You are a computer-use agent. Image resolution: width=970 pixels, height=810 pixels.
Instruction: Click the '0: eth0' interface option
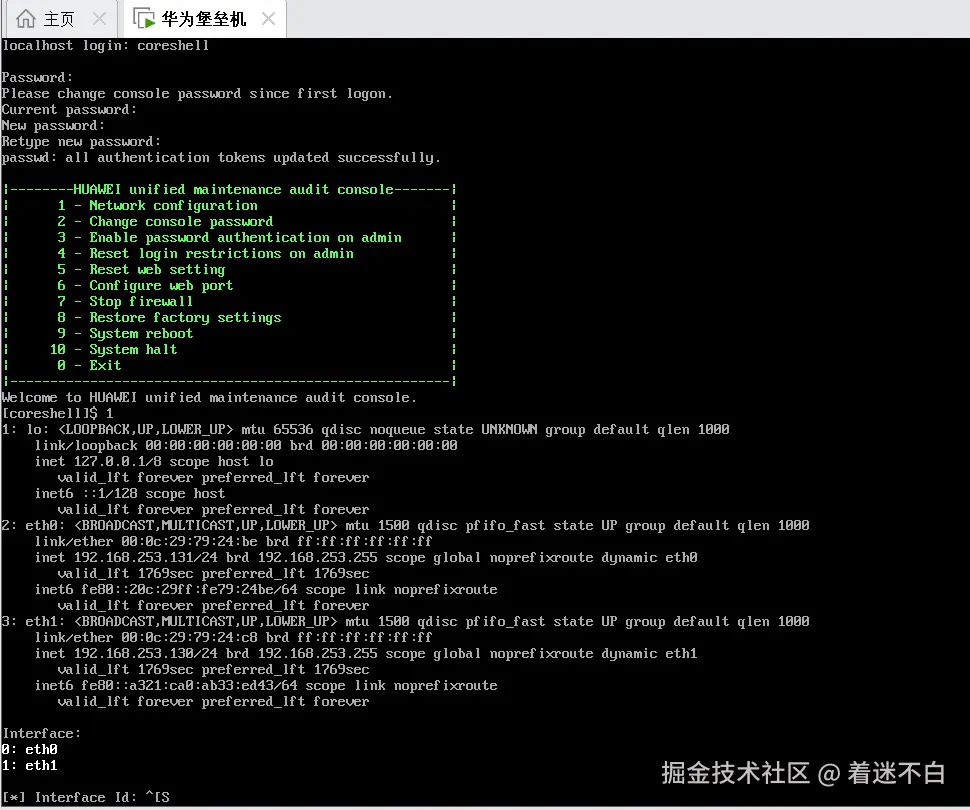pyautogui.click(x=30, y=750)
